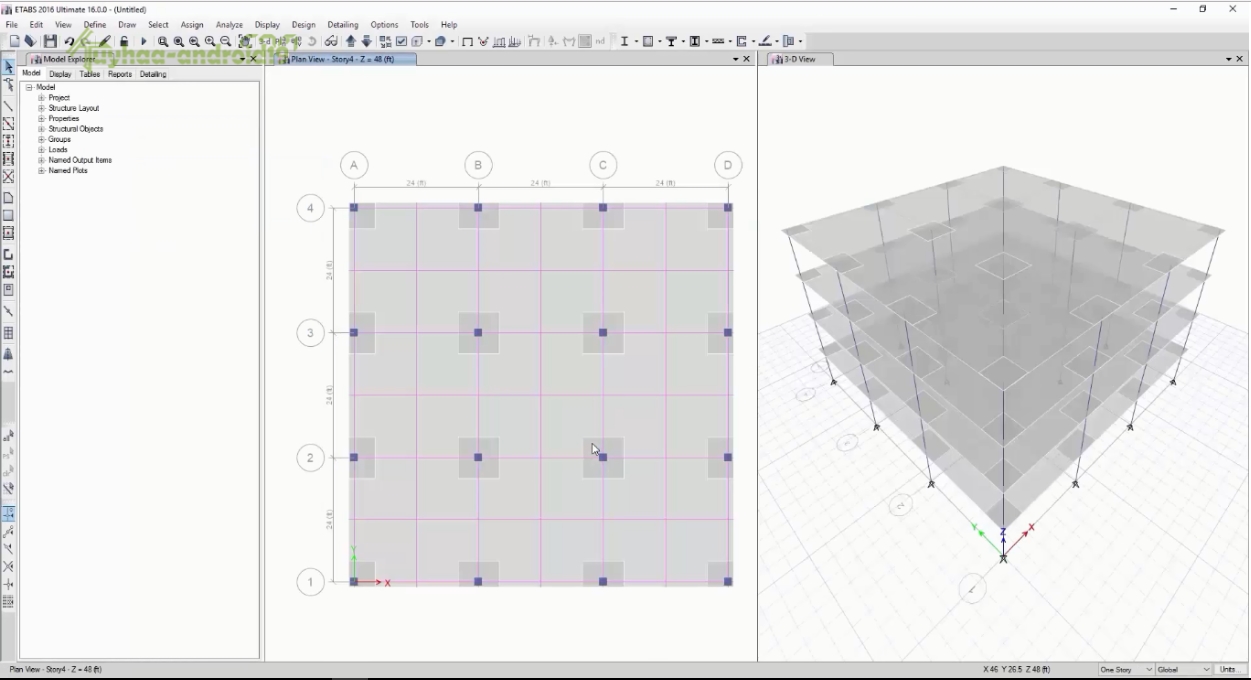
Task: Expand the Properties tree node
Action: pyautogui.click(x=41, y=119)
